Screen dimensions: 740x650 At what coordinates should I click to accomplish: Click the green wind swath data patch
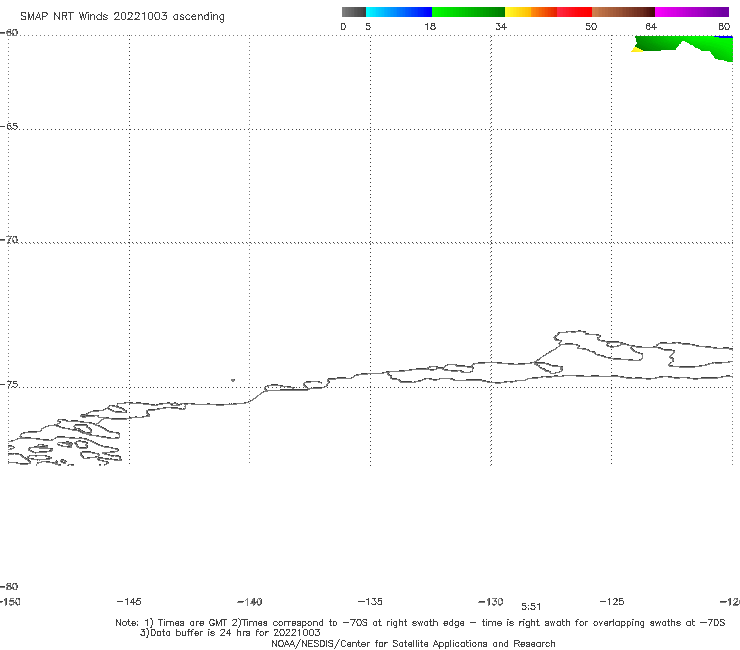(x=684, y=46)
